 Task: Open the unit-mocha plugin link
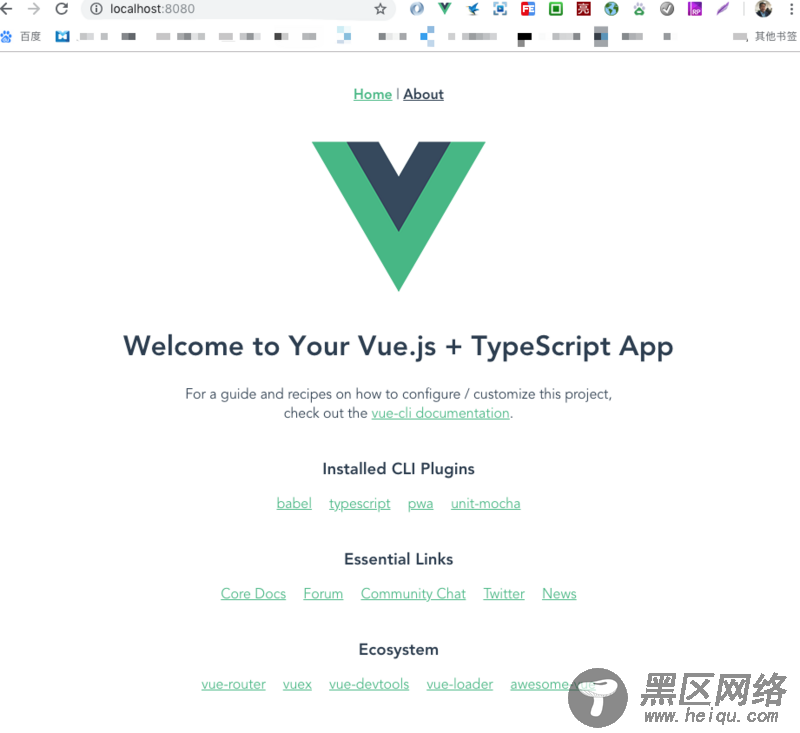tap(486, 503)
